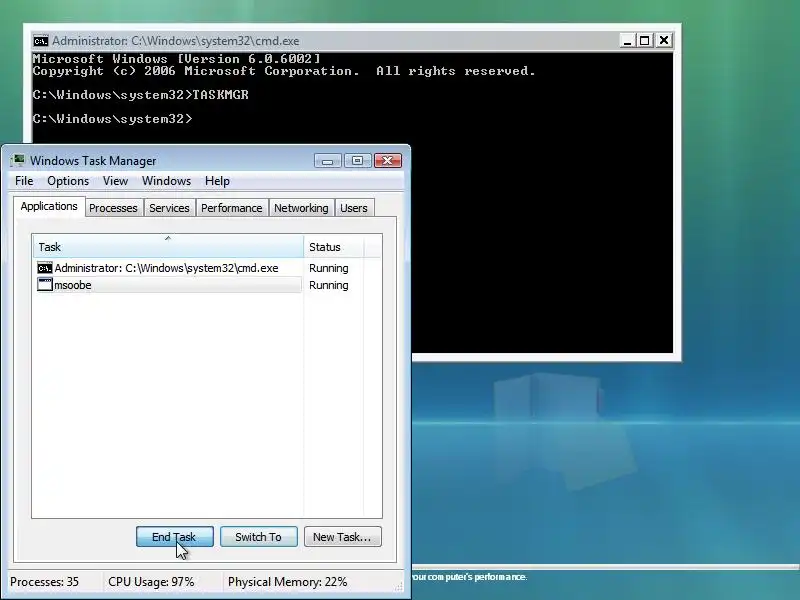Minimize the cmd.exe window
The height and width of the screenshot is (600, 800).
coord(627,40)
